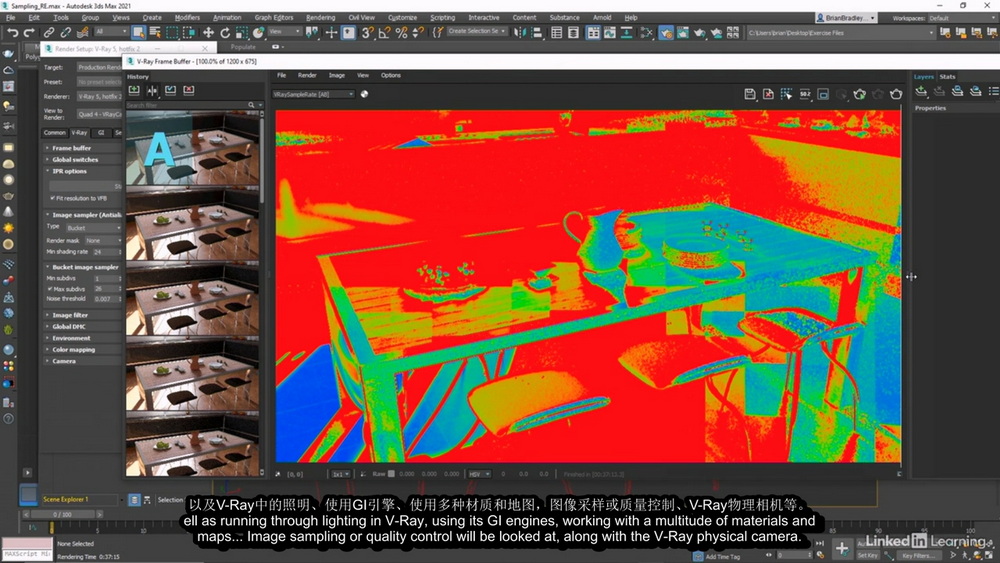Expand Global DMC rollout
Viewport: 1000px width, 563px height.
coord(68,326)
